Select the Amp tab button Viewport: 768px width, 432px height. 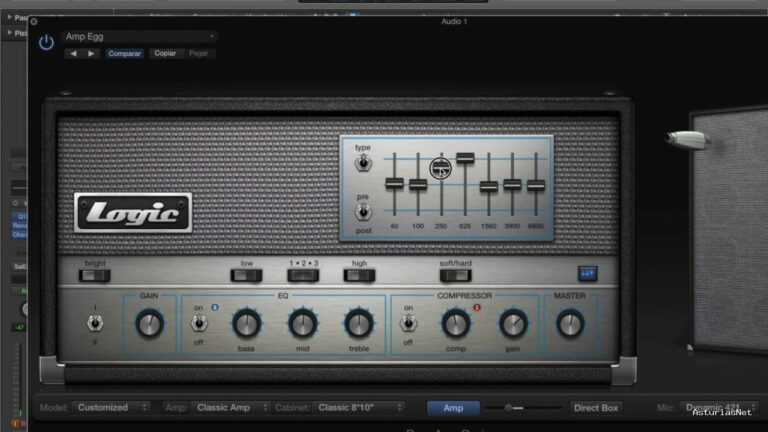[x=453, y=408]
